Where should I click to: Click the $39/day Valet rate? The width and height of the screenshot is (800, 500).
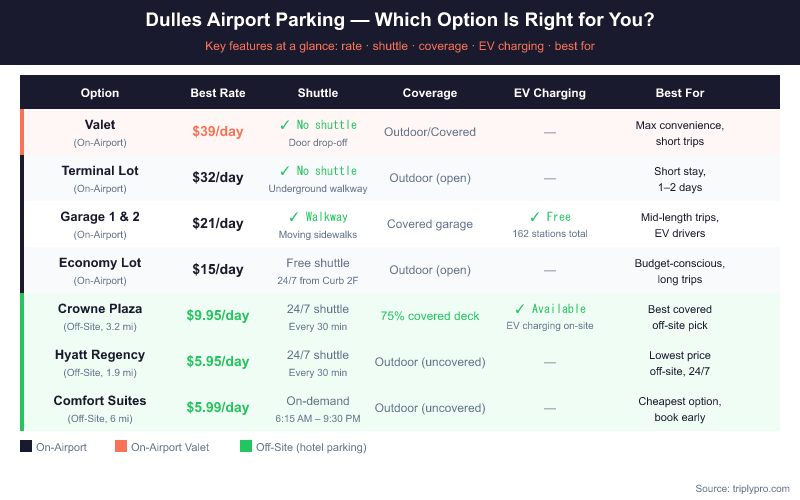tap(218, 132)
